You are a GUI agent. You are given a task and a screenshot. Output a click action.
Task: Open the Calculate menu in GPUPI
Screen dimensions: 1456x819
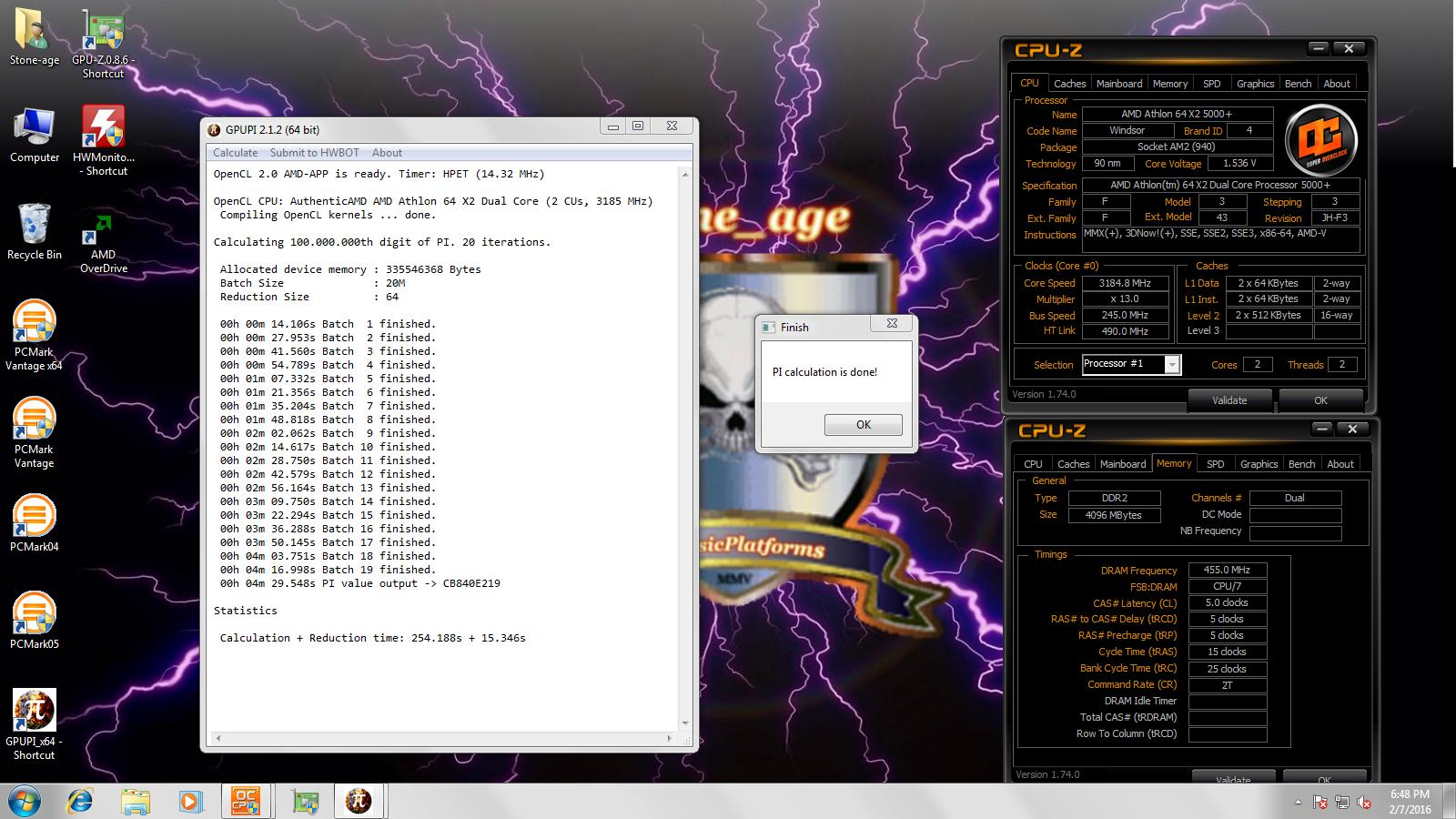235,153
